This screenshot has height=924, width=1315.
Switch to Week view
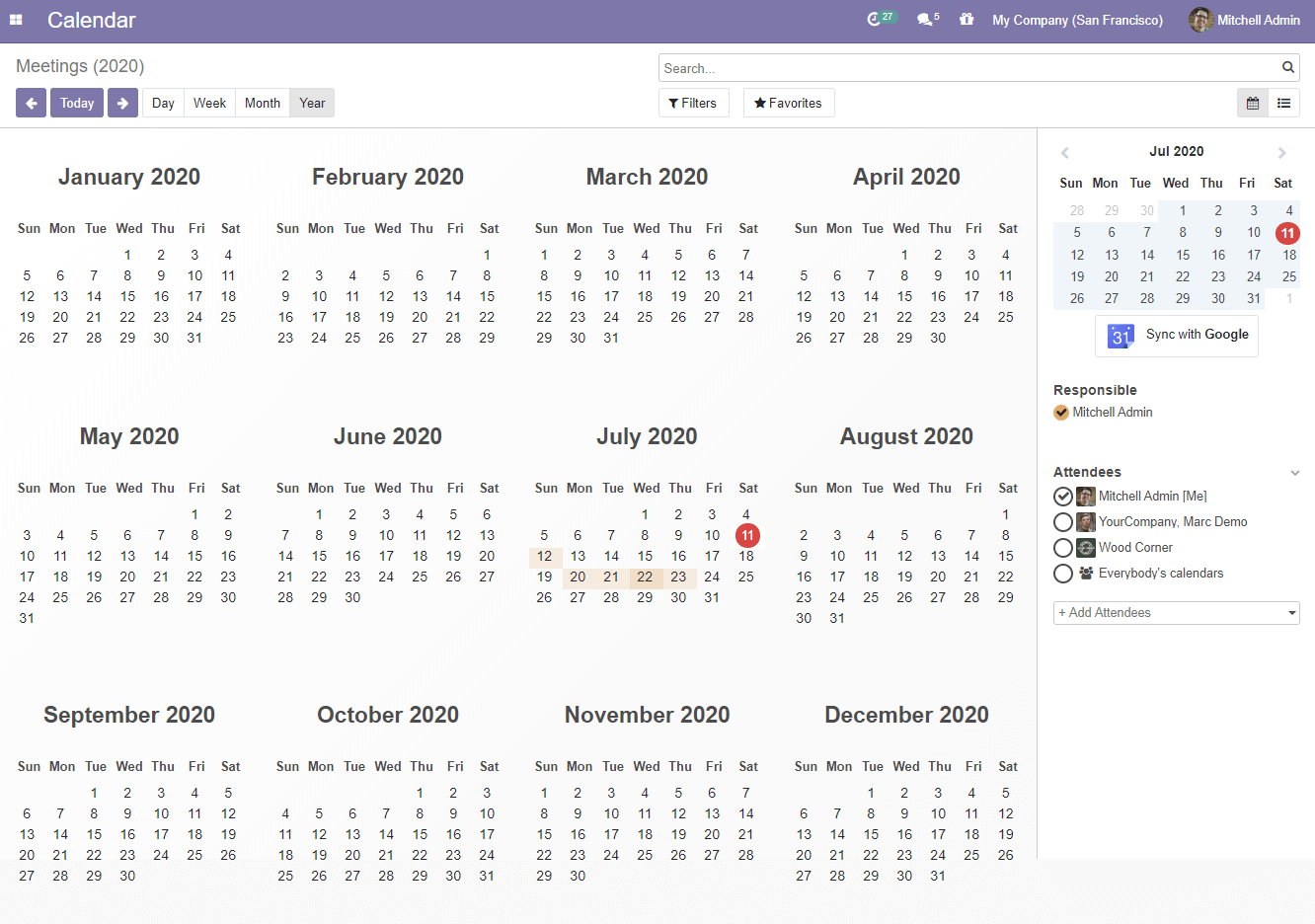209,103
